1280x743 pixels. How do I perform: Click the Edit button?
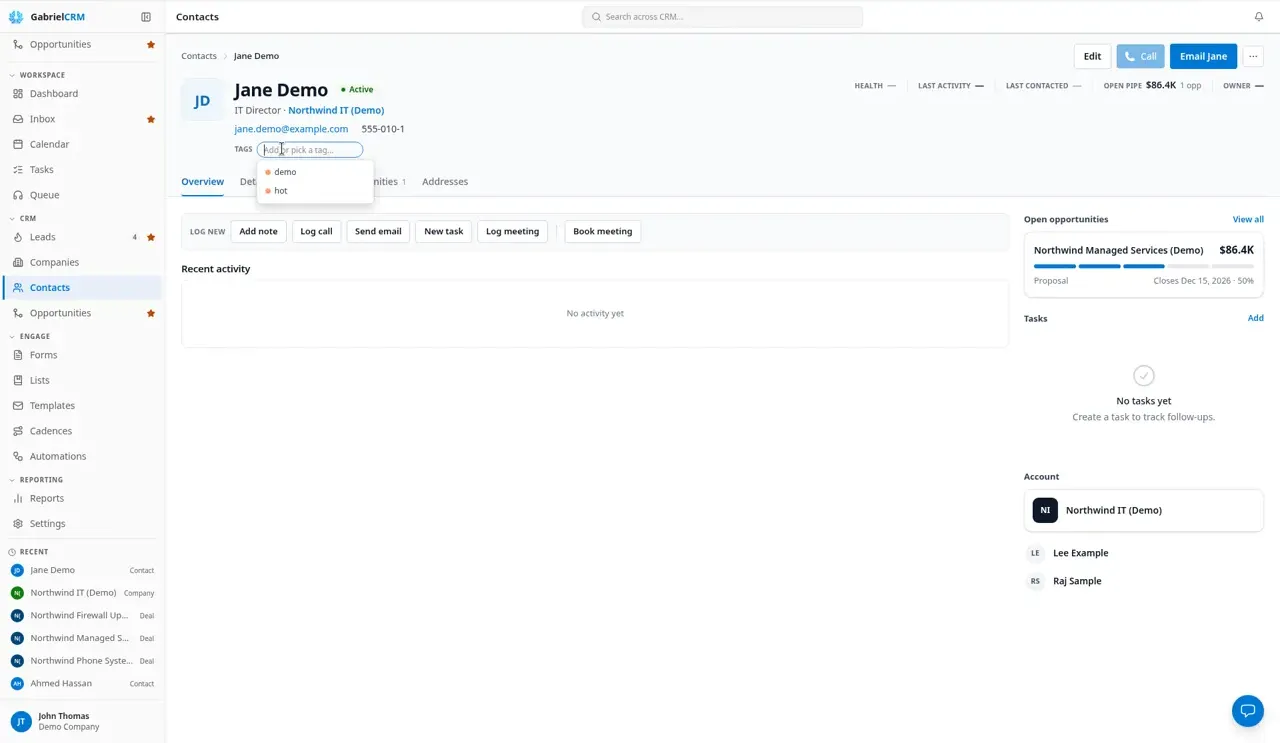coord(1092,57)
